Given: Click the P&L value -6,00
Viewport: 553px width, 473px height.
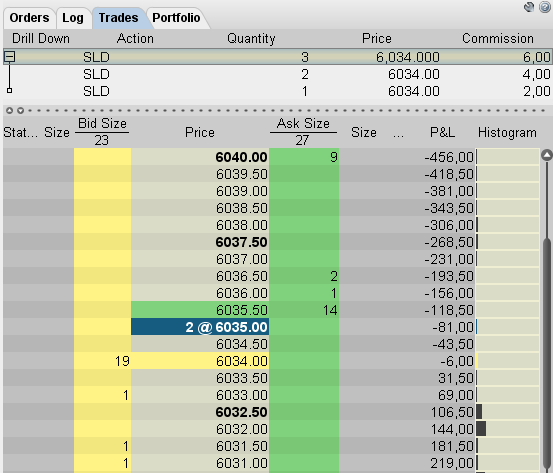Looking at the screenshot, I should (457, 361).
